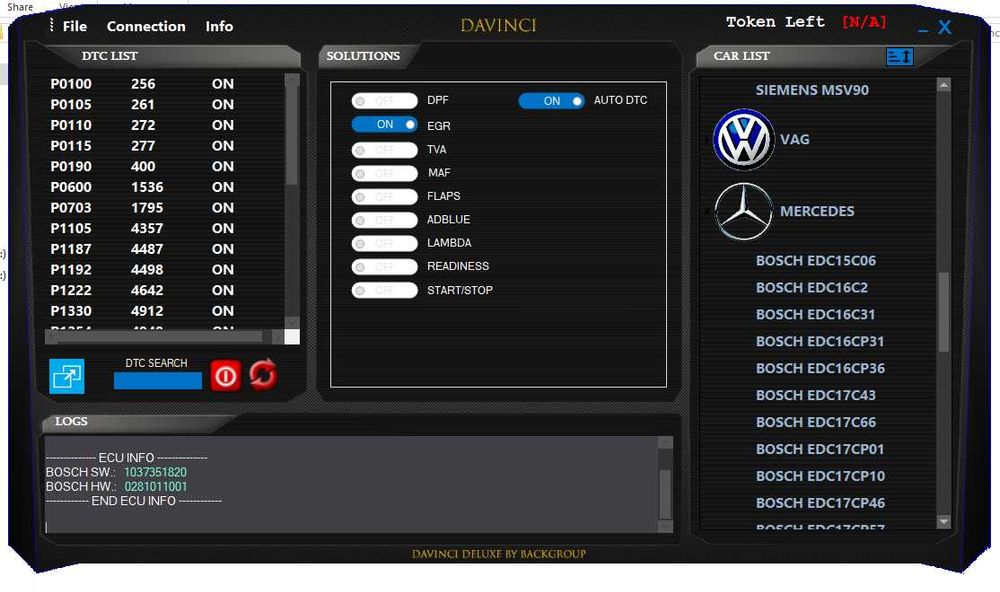1000x592 pixels.
Task: Toggle the TVA switch
Action: [385, 150]
